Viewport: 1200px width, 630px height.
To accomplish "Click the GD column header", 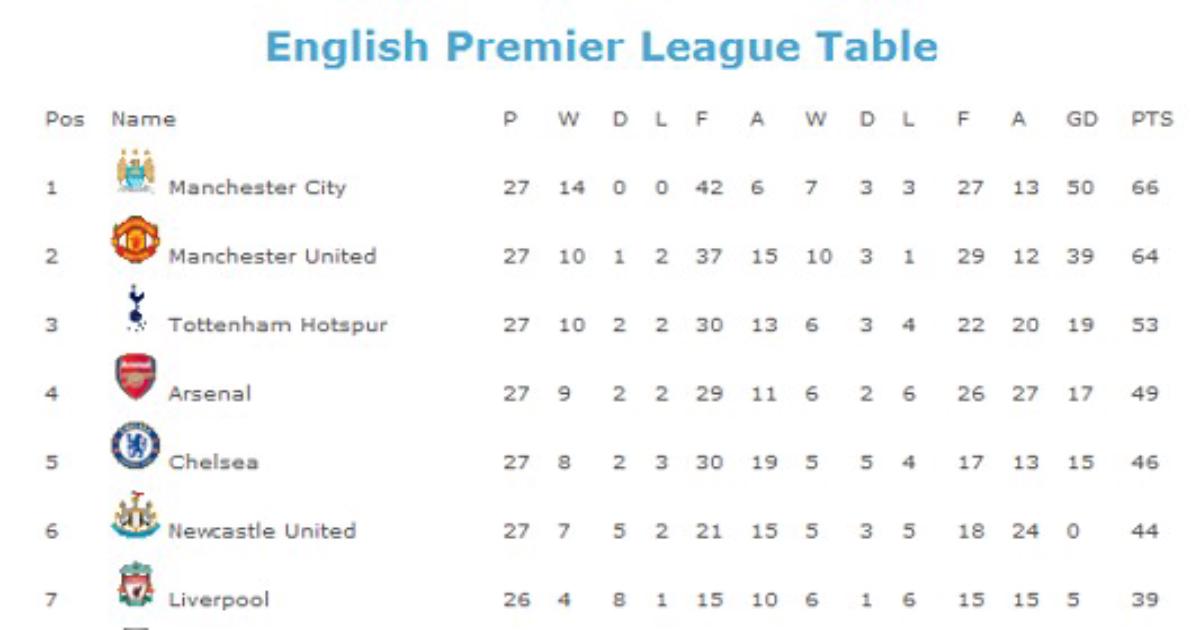I will [1081, 119].
